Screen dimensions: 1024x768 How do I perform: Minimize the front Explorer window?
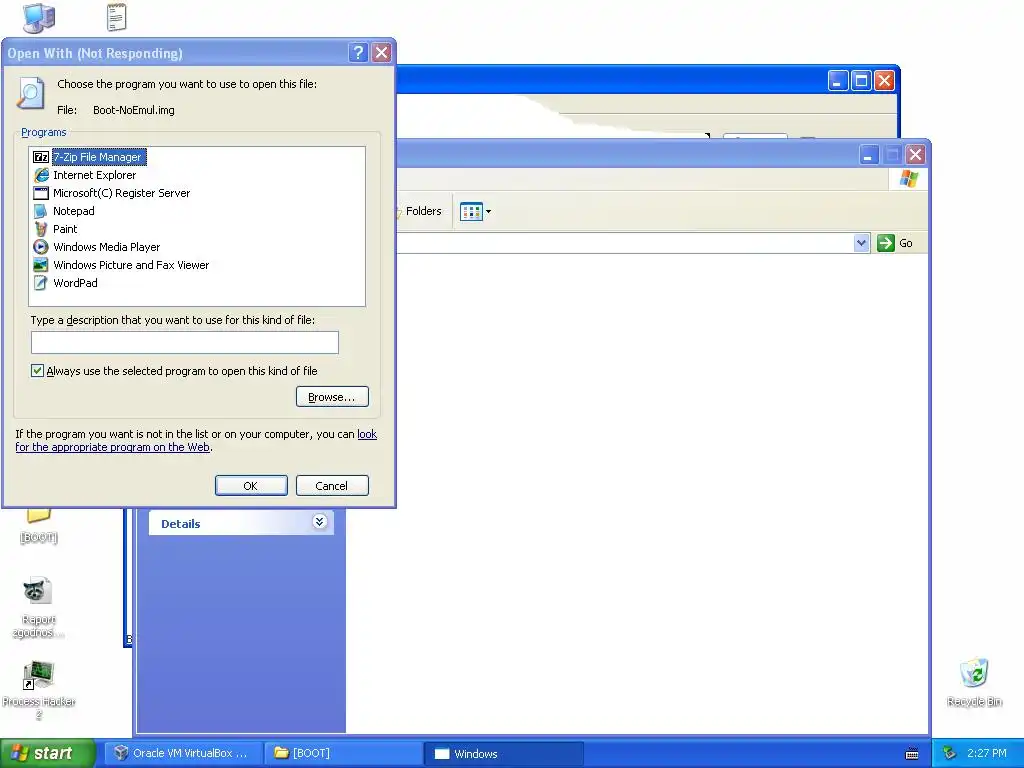click(868, 155)
